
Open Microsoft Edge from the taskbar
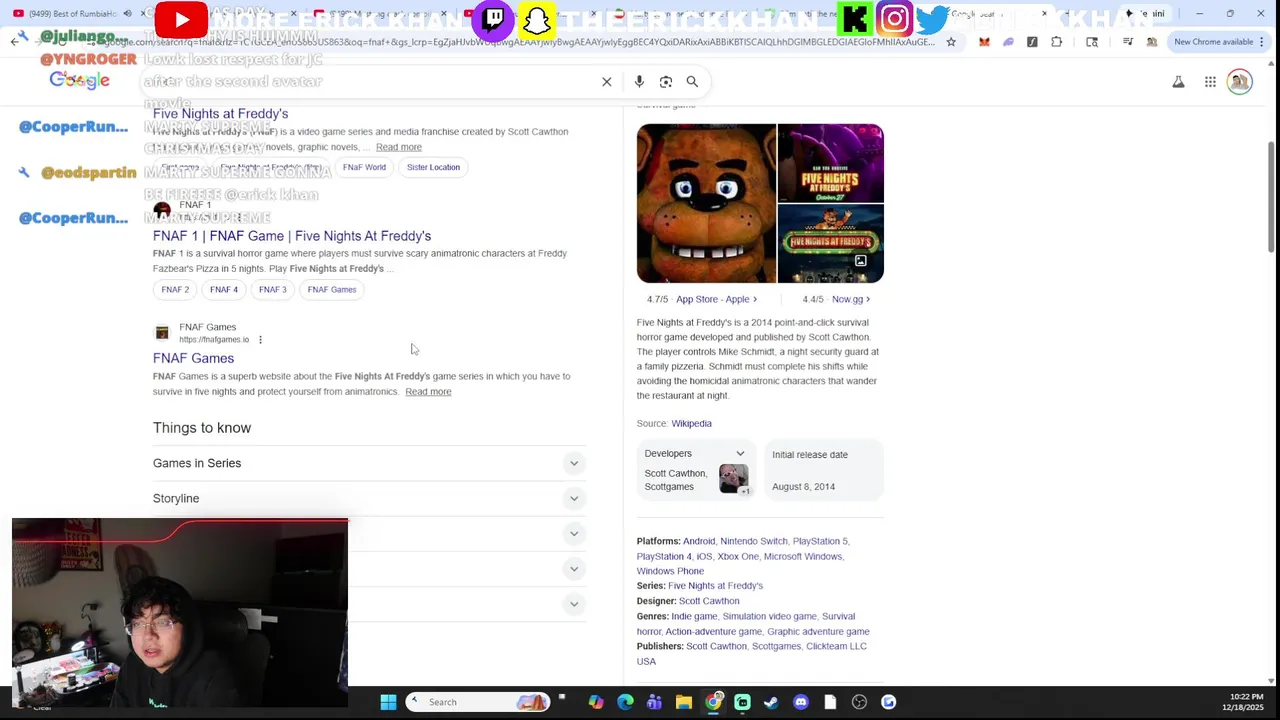[625, 702]
